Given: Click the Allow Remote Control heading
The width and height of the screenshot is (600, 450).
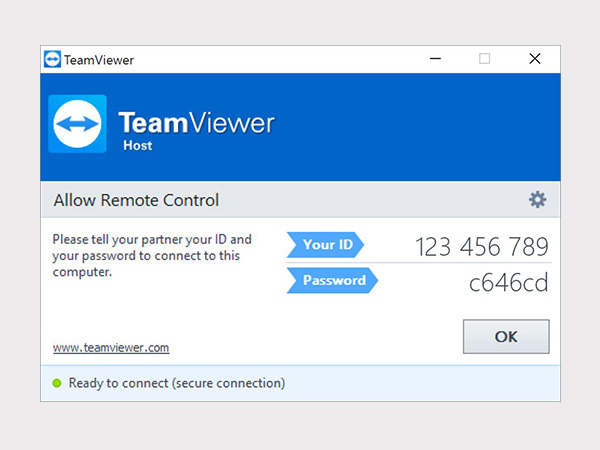Looking at the screenshot, I should [136, 200].
